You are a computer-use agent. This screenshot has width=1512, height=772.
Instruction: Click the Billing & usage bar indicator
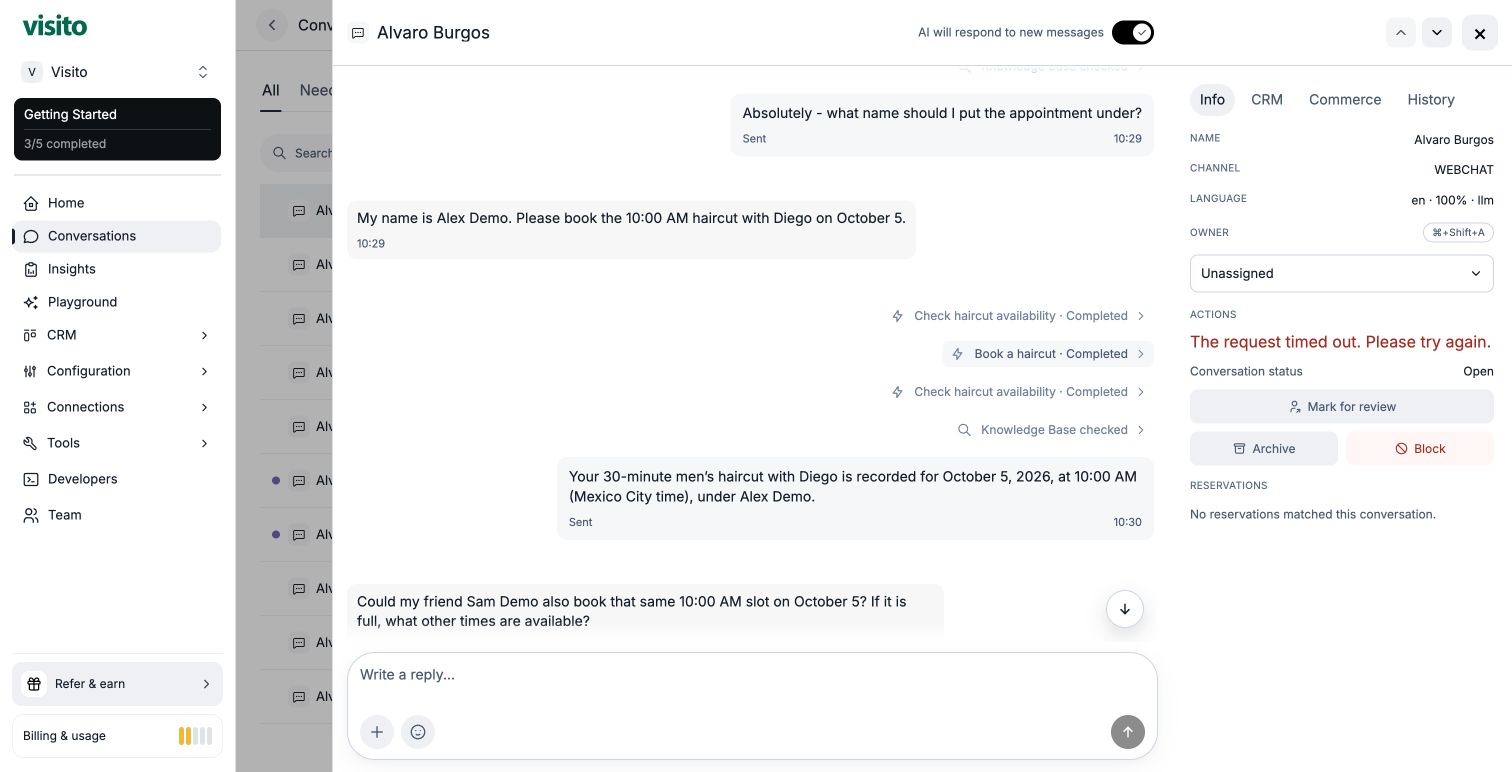pos(195,736)
